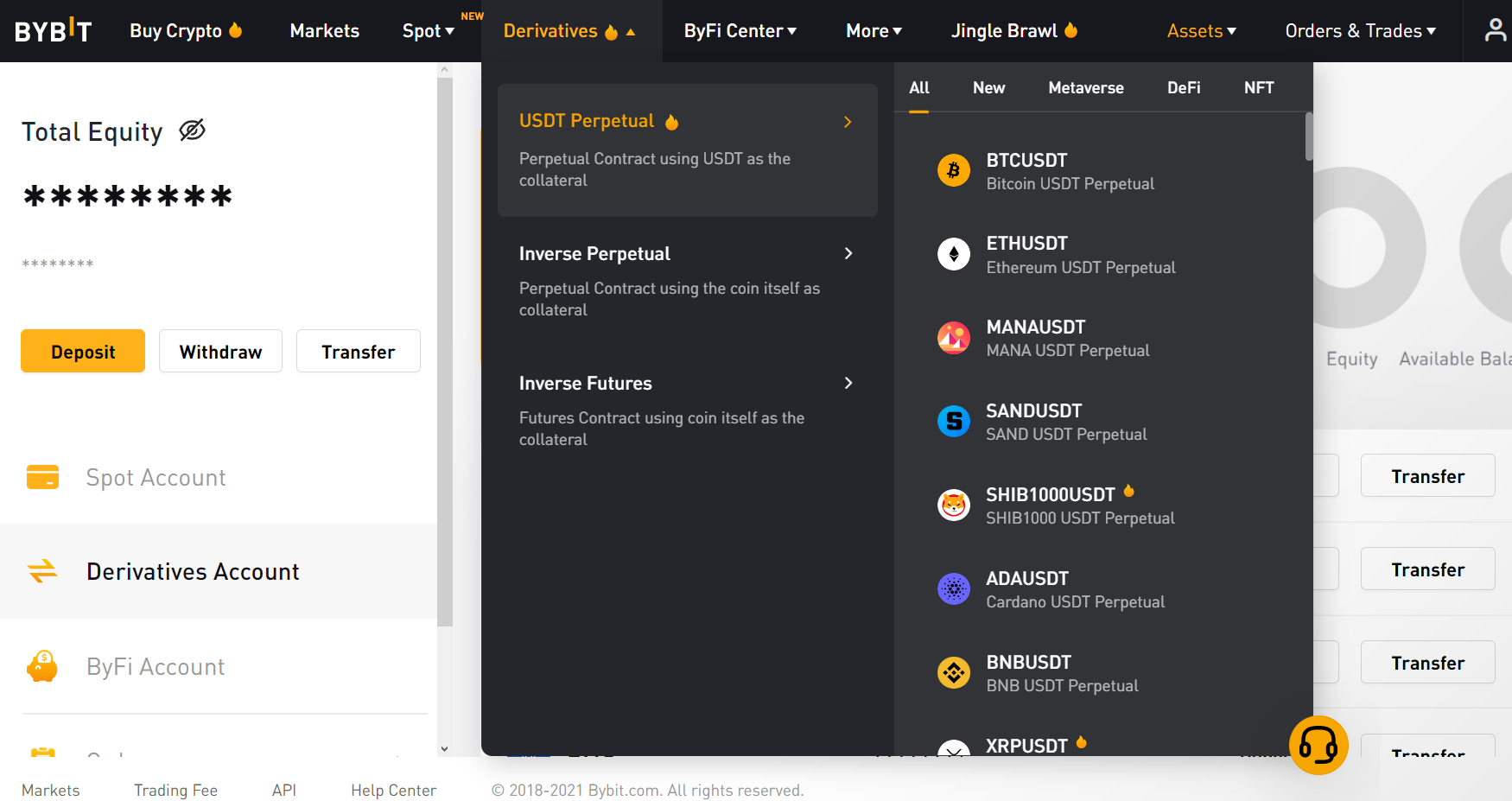Click the contract list scrollbar thumb

pos(1309,137)
